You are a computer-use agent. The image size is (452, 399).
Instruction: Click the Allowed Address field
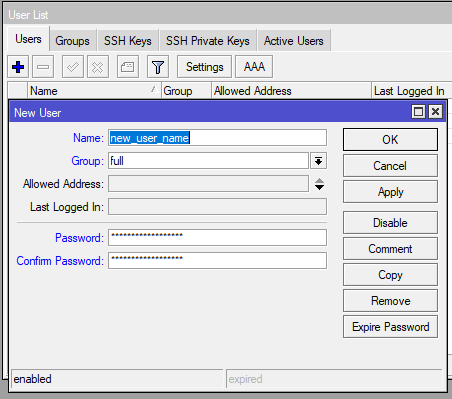[x=208, y=184]
